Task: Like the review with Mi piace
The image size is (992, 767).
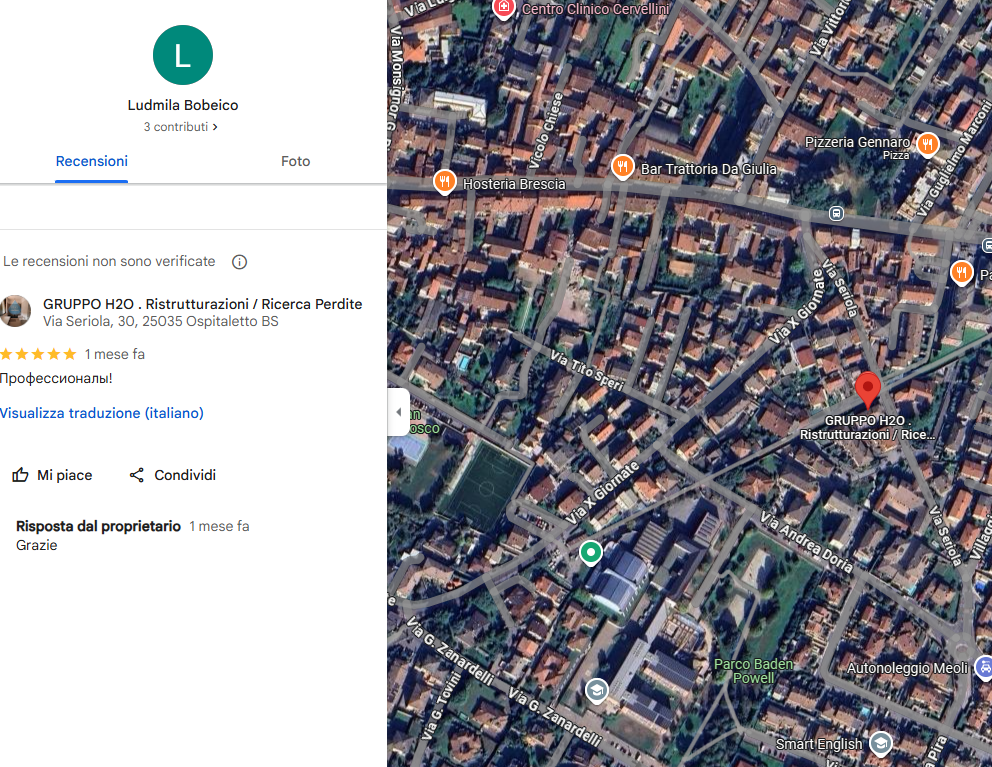Action: click(52, 475)
